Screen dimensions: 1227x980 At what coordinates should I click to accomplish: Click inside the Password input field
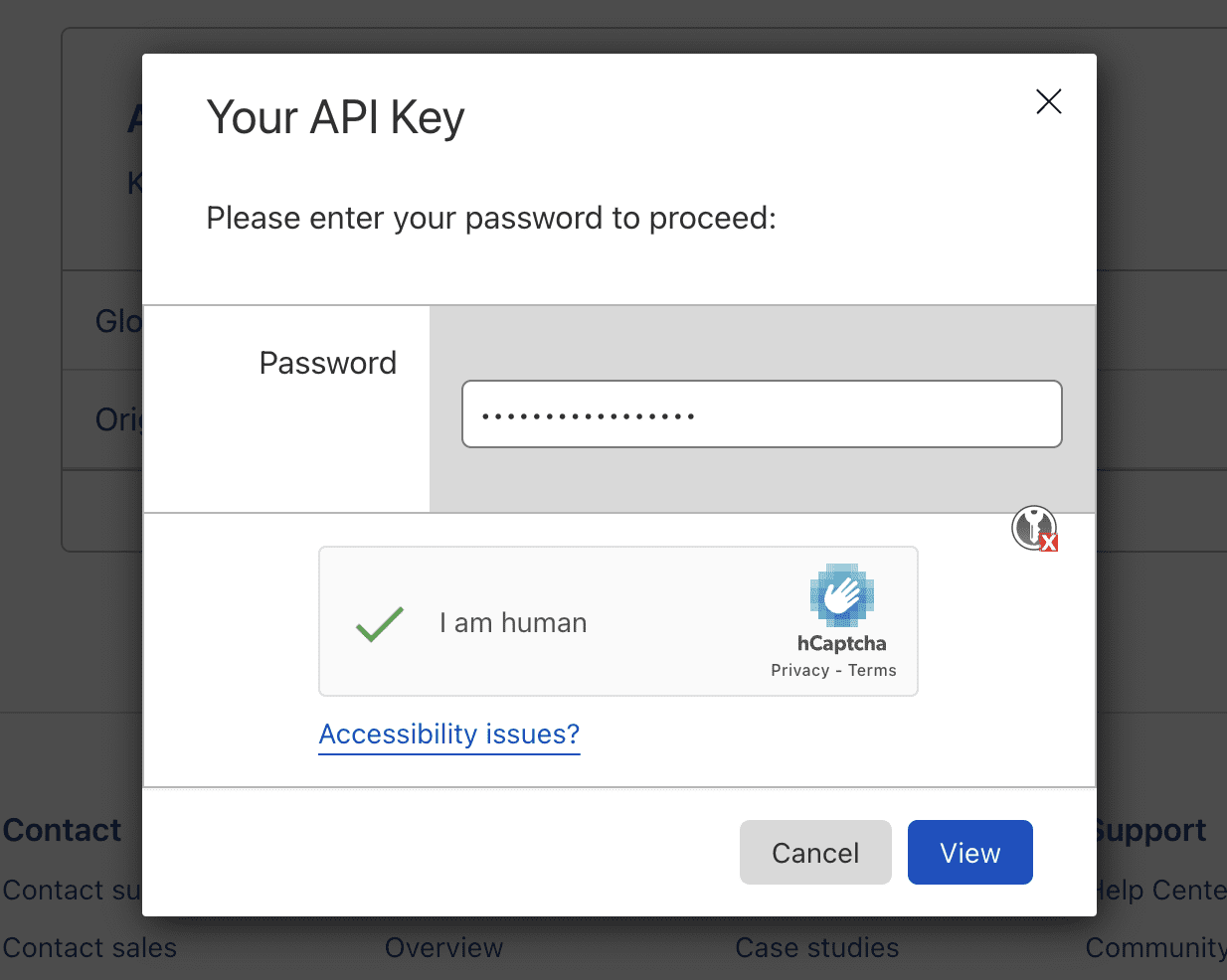762,413
